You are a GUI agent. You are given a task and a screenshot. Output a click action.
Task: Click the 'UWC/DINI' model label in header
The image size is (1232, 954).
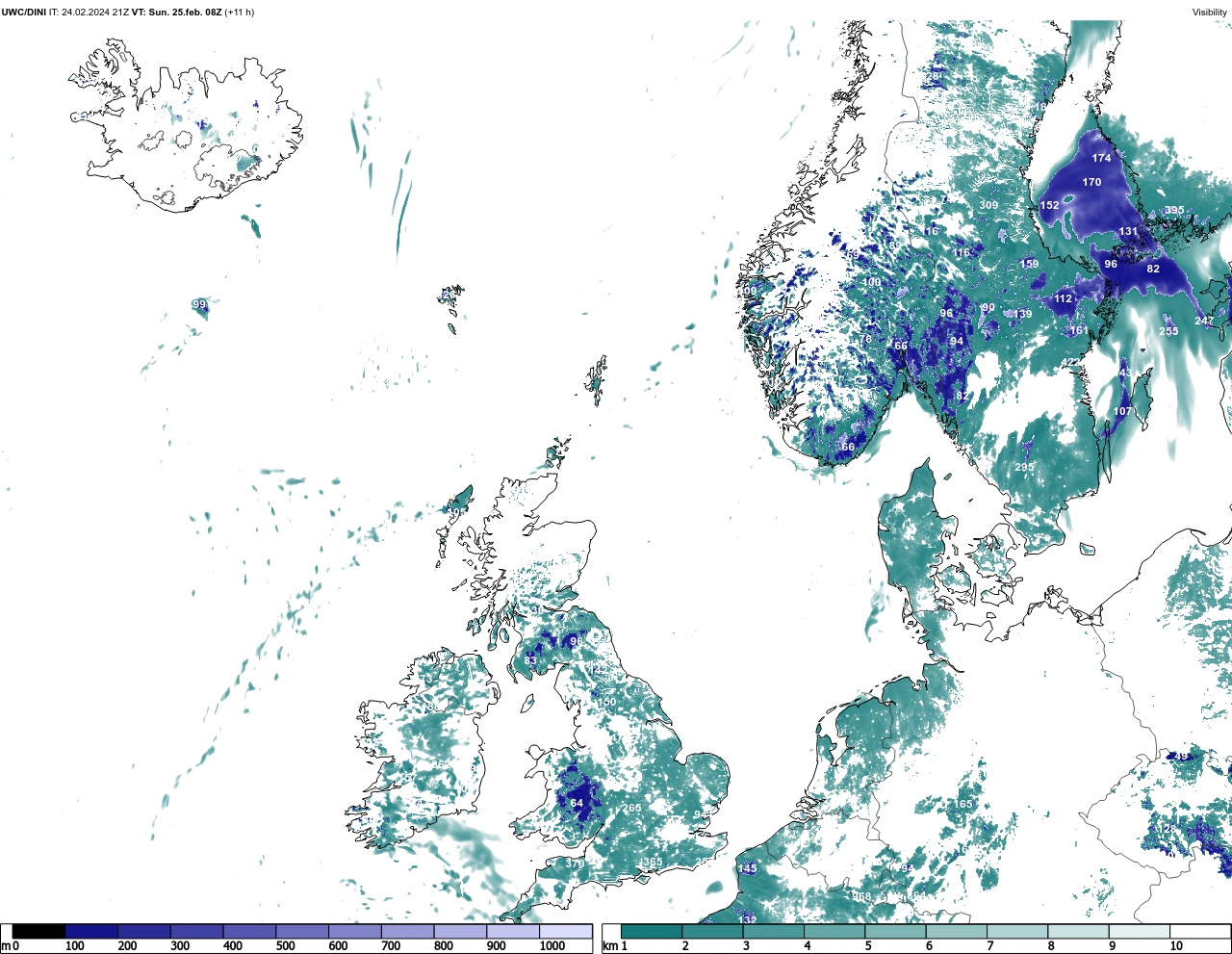click(23, 13)
